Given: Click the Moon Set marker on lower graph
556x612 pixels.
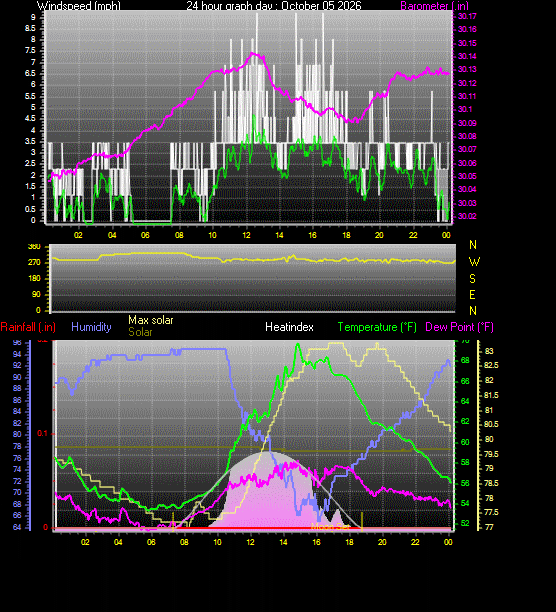Looking at the screenshot, I should coord(330,527).
